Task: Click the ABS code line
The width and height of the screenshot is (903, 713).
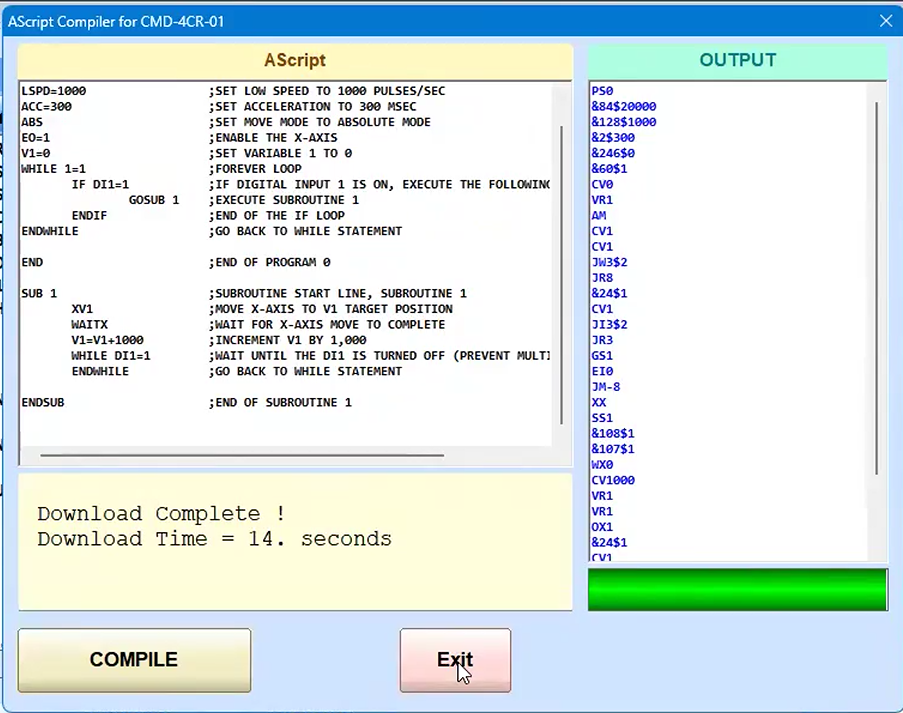Action: (32, 122)
